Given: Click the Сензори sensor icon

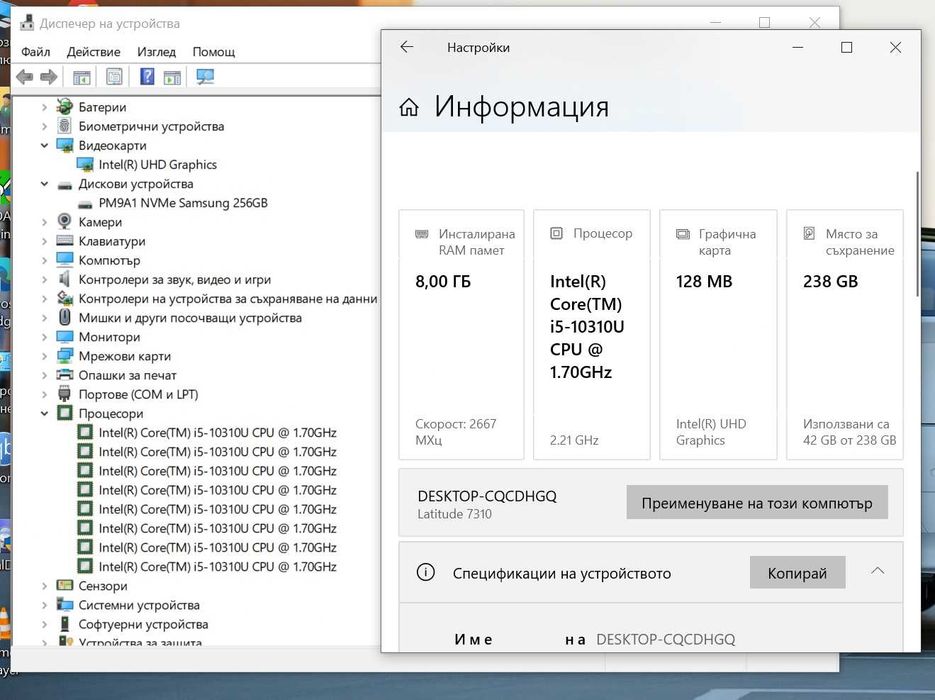Looking at the screenshot, I should pos(64,586).
